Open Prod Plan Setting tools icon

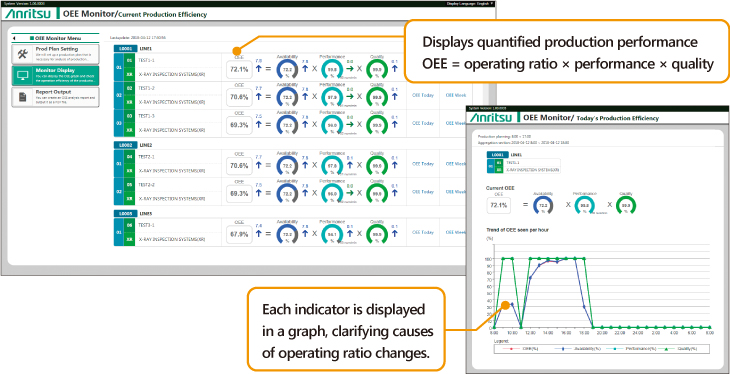point(22,54)
